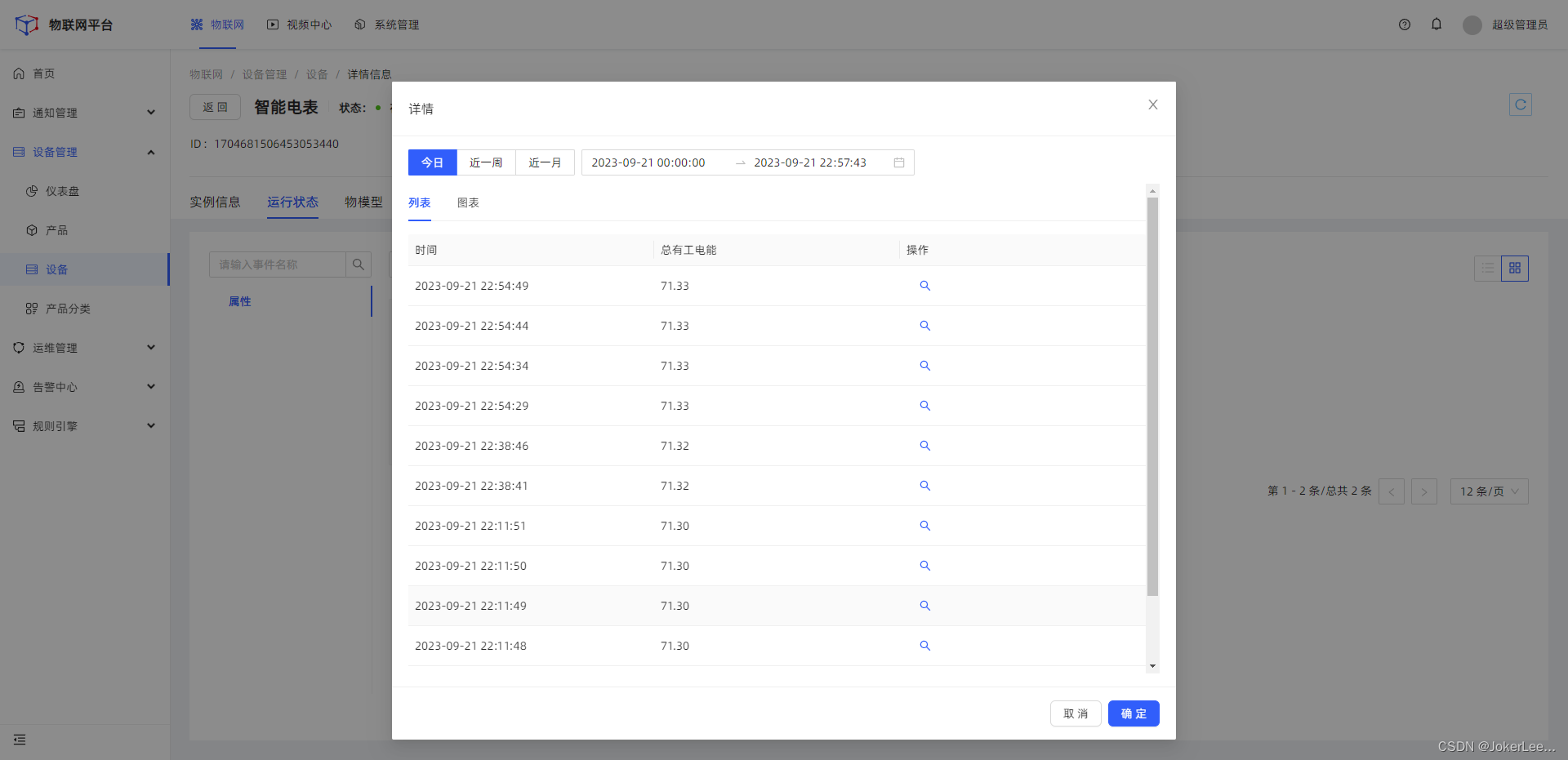View details for the 22:54:29 record
This screenshot has width=1568, height=760.
click(x=924, y=406)
